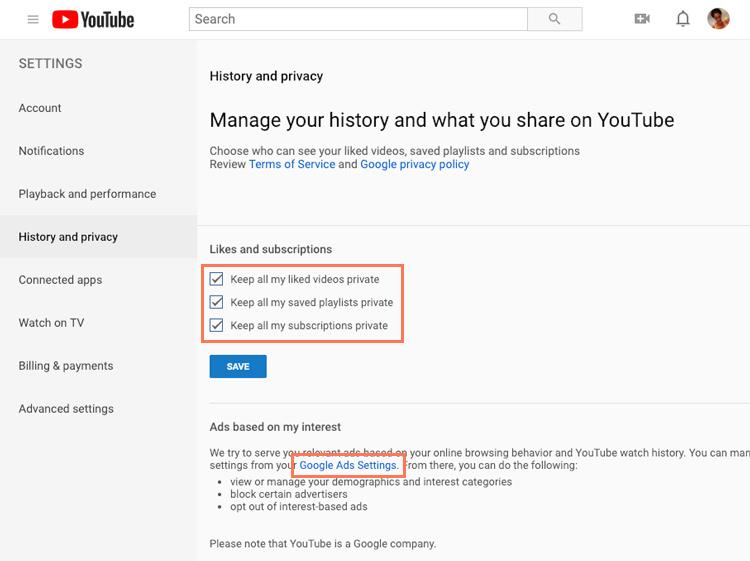The width and height of the screenshot is (750, 561).
Task: Open Connected apps settings
Action: (x=60, y=280)
